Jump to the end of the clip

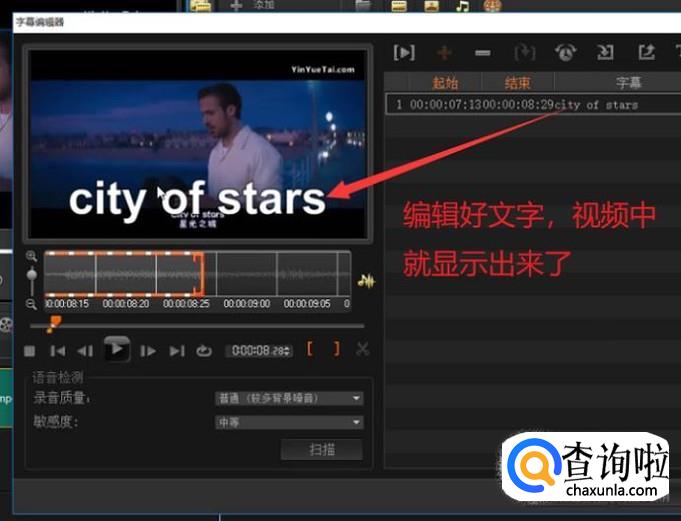click(177, 351)
